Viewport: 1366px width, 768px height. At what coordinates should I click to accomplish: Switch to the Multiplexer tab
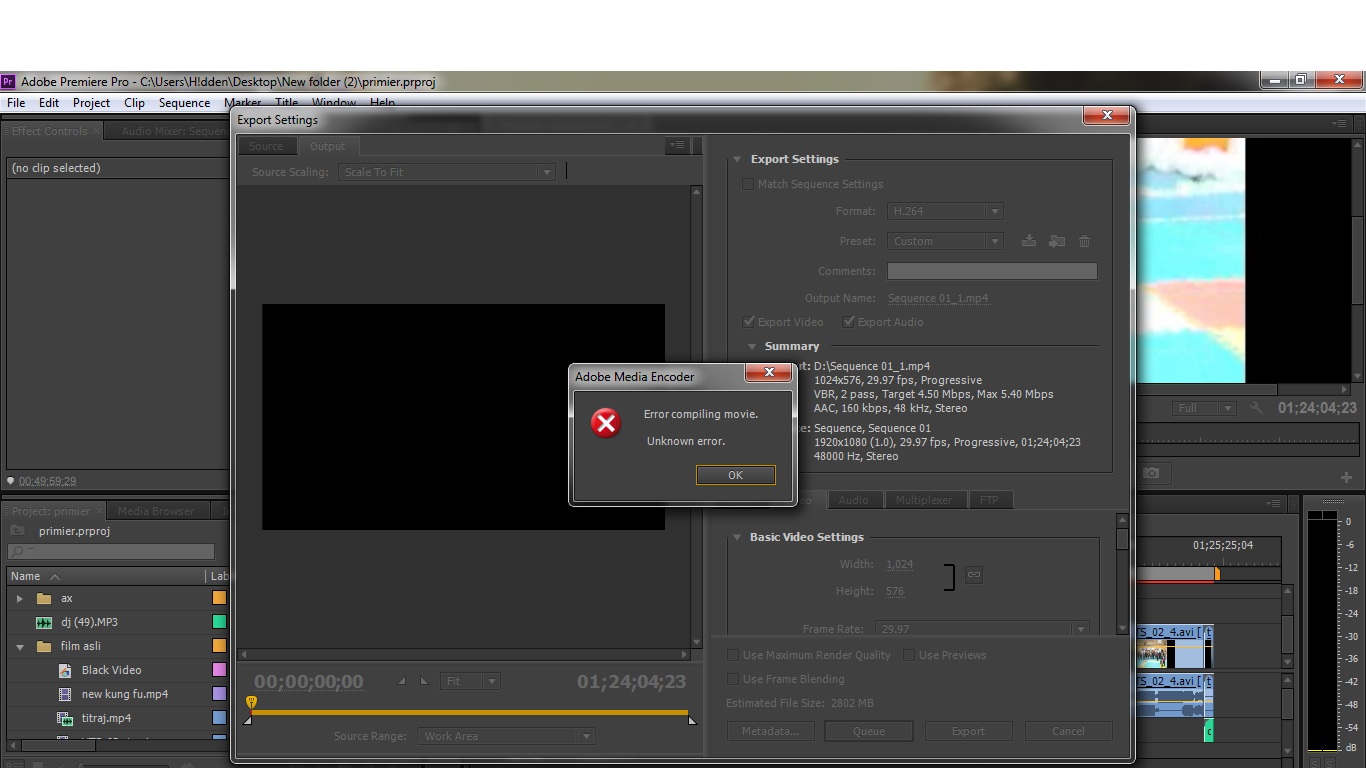point(924,500)
